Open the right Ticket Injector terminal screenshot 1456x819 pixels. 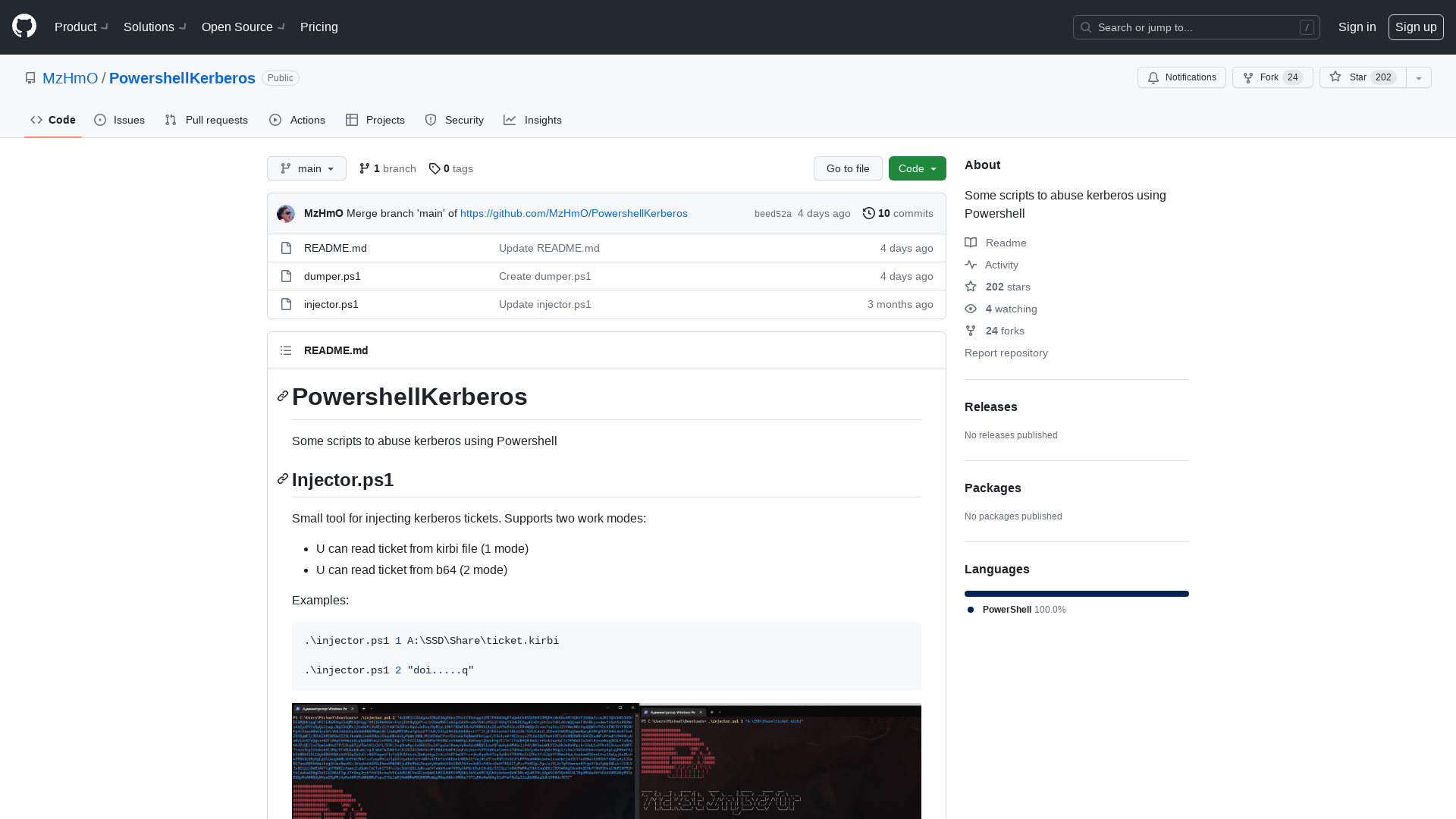coord(781,762)
